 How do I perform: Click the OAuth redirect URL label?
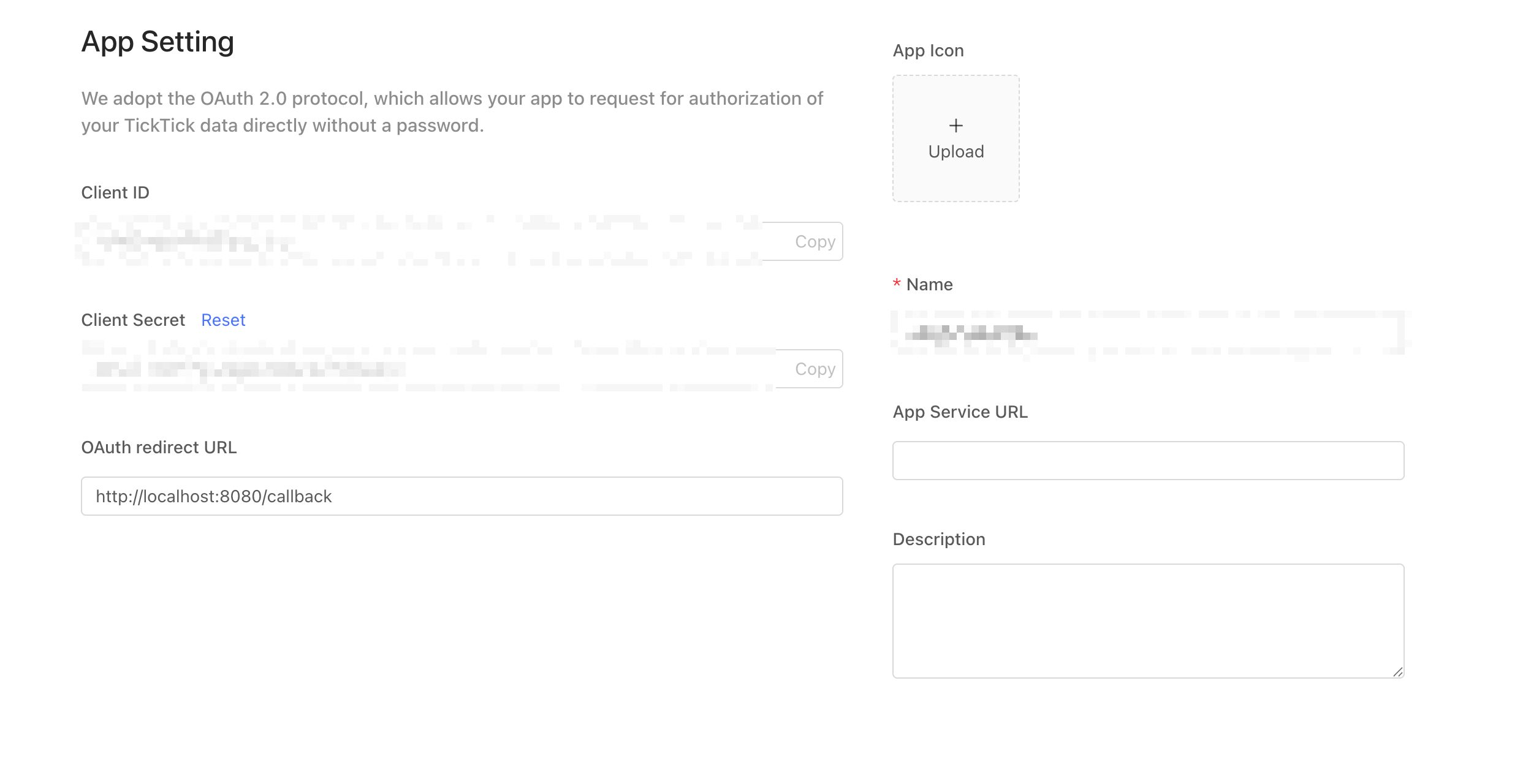coord(159,447)
